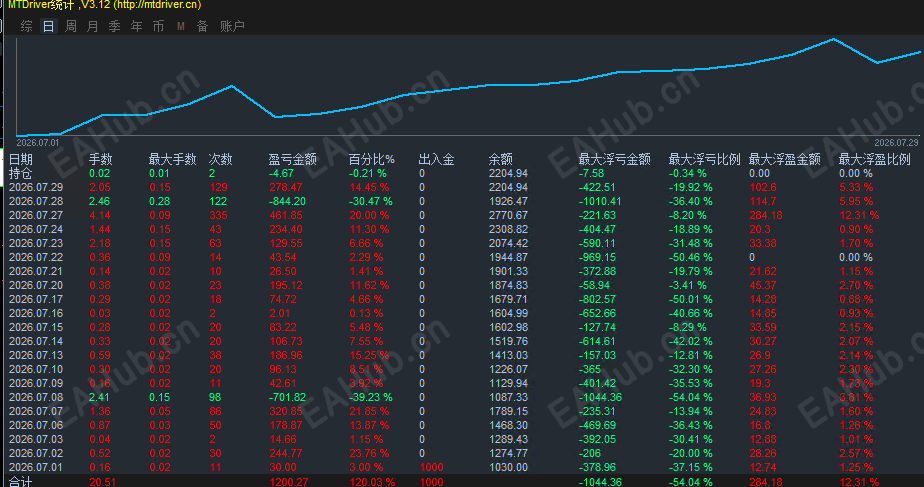
Task: Select the 2026.07.29 date row
Action: (x=36, y=187)
